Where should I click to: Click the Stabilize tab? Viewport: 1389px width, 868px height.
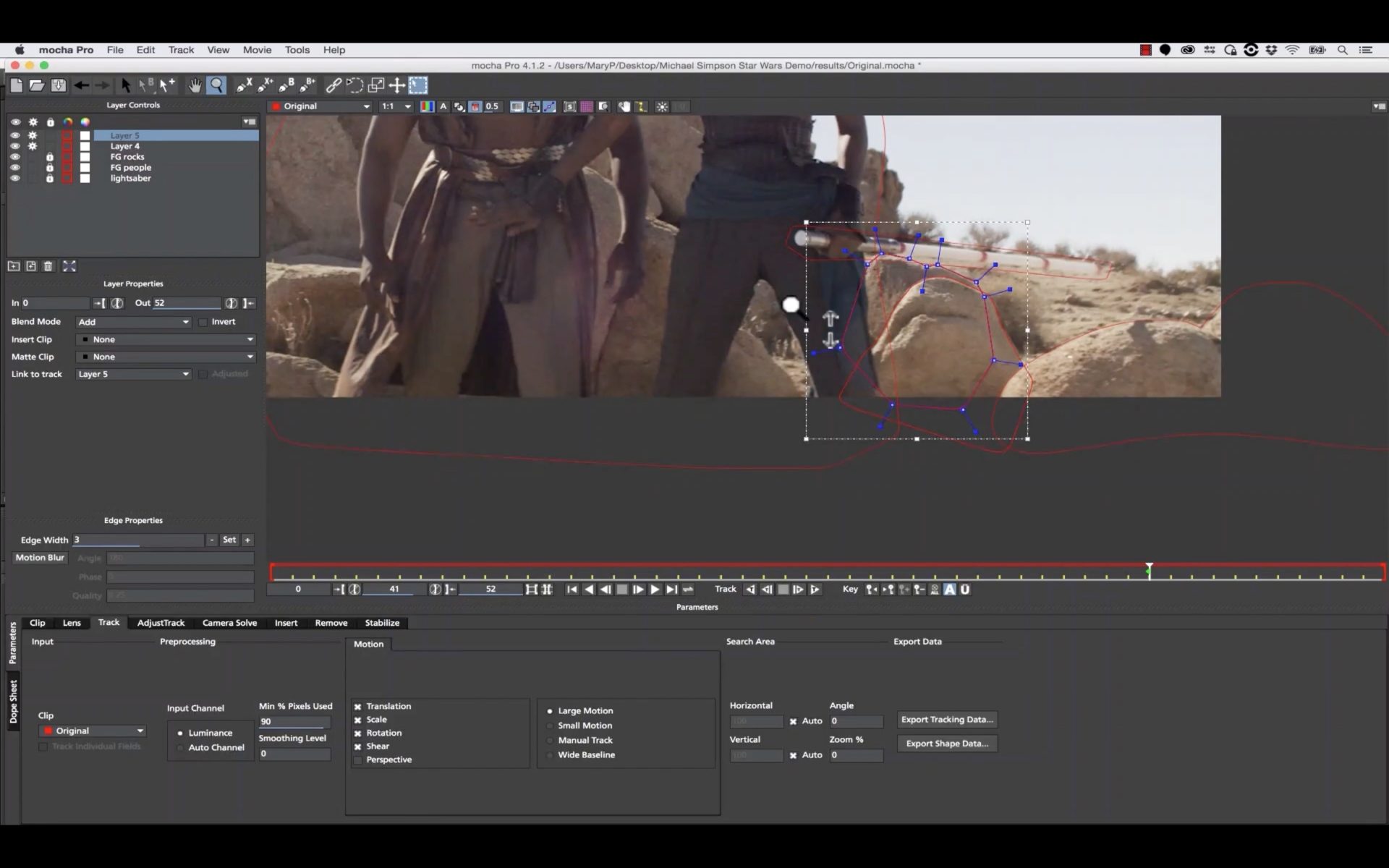[382, 622]
